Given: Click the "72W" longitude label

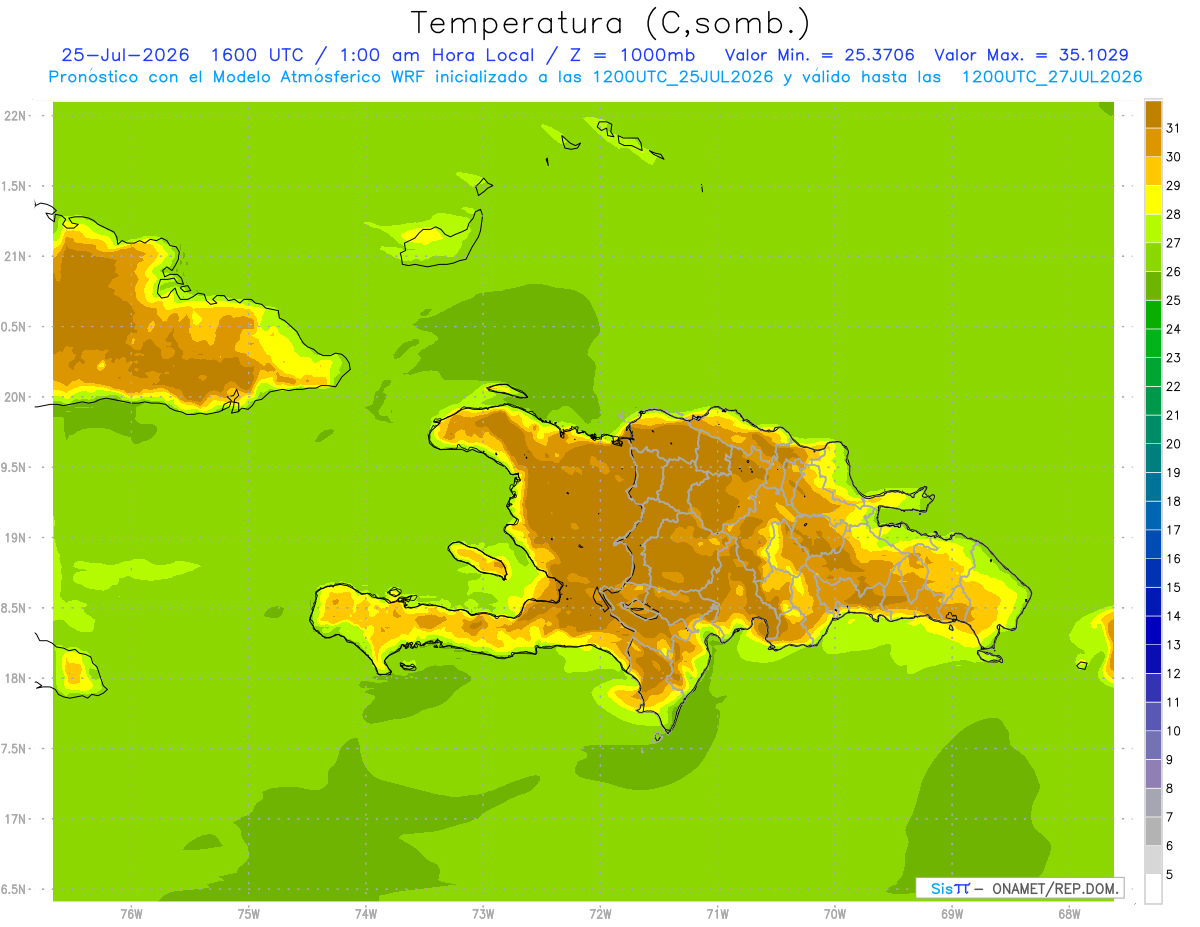Looking at the screenshot, I should pos(600,914).
